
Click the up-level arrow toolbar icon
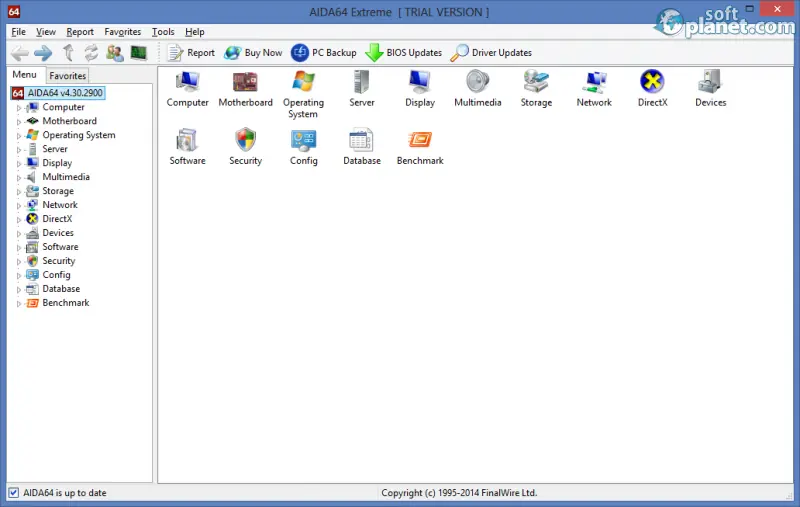pos(68,53)
